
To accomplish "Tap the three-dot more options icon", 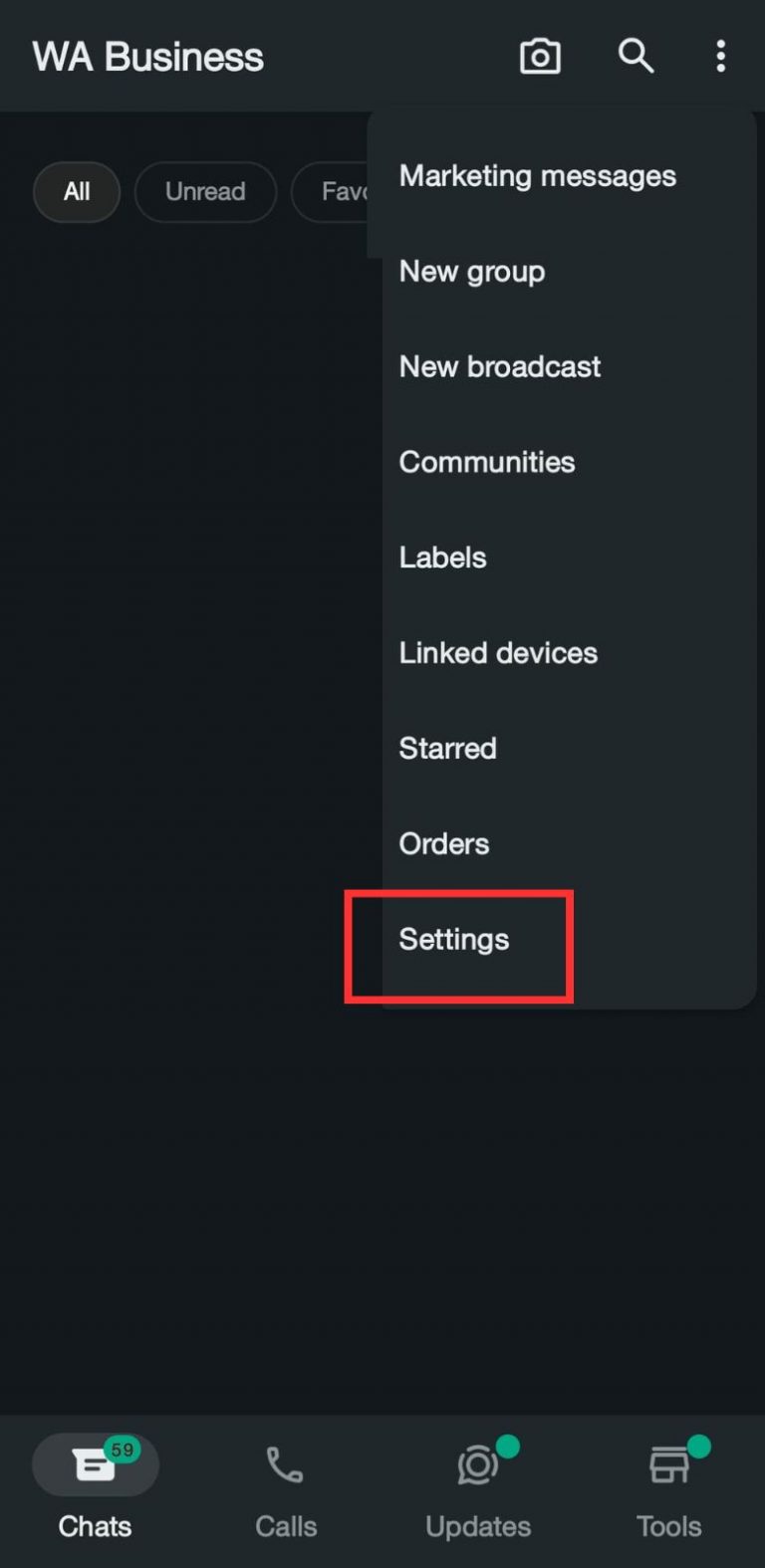I will [x=720, y=57].
